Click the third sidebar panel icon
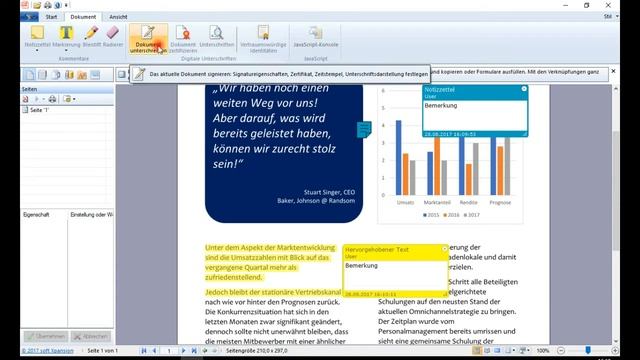Screen dimensions: 640x360 click(x=56, y=75)
